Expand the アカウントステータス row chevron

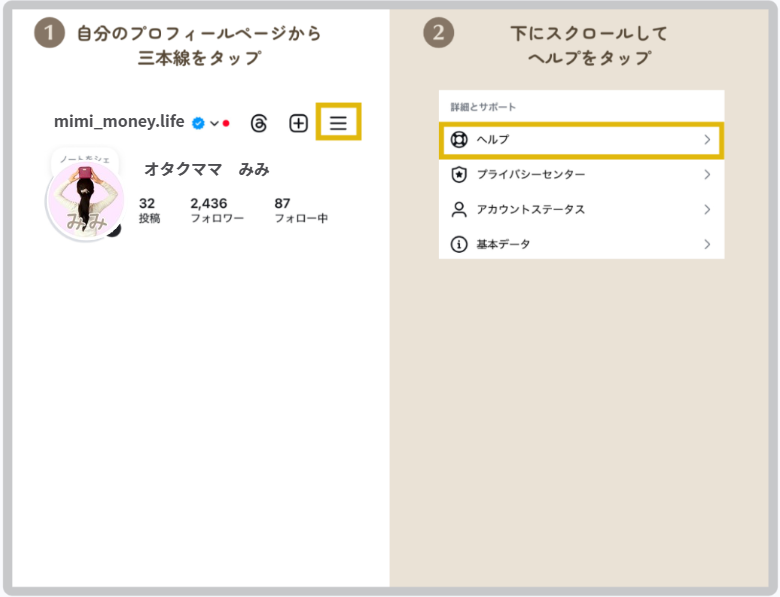(x=707, y=210)
